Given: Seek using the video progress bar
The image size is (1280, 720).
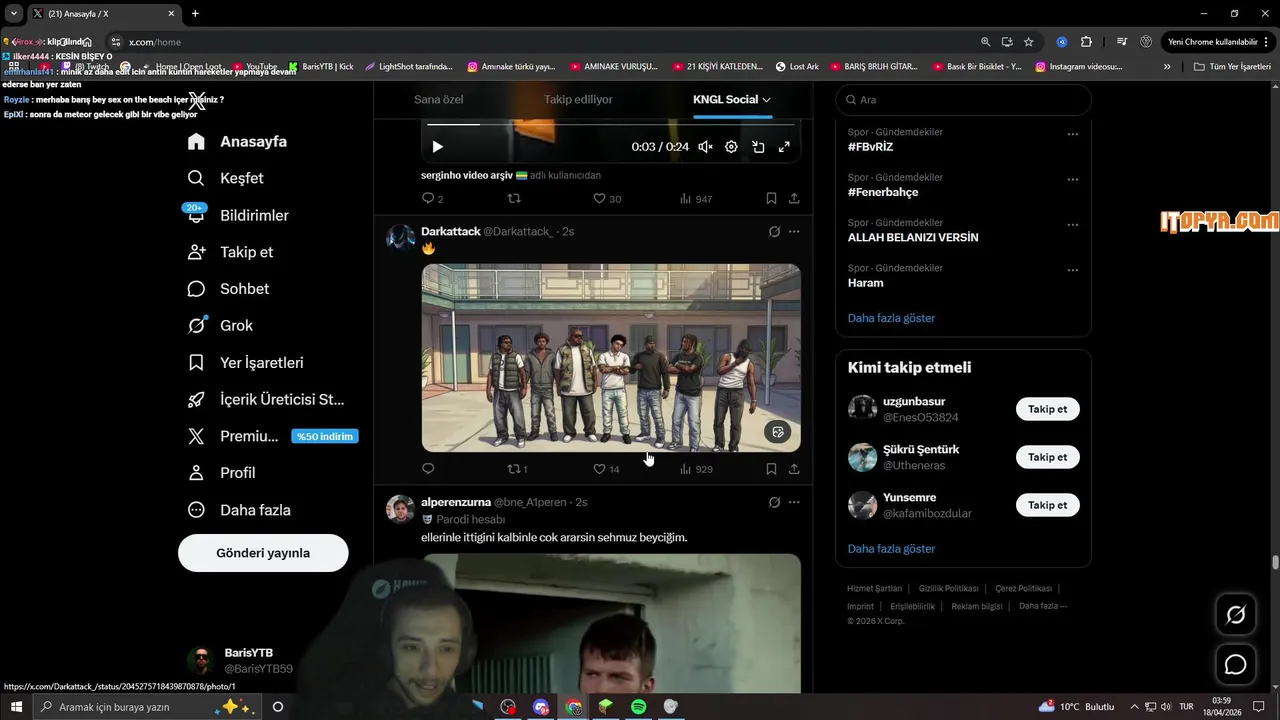Looking at the screenshot, I should click(610, 125).
